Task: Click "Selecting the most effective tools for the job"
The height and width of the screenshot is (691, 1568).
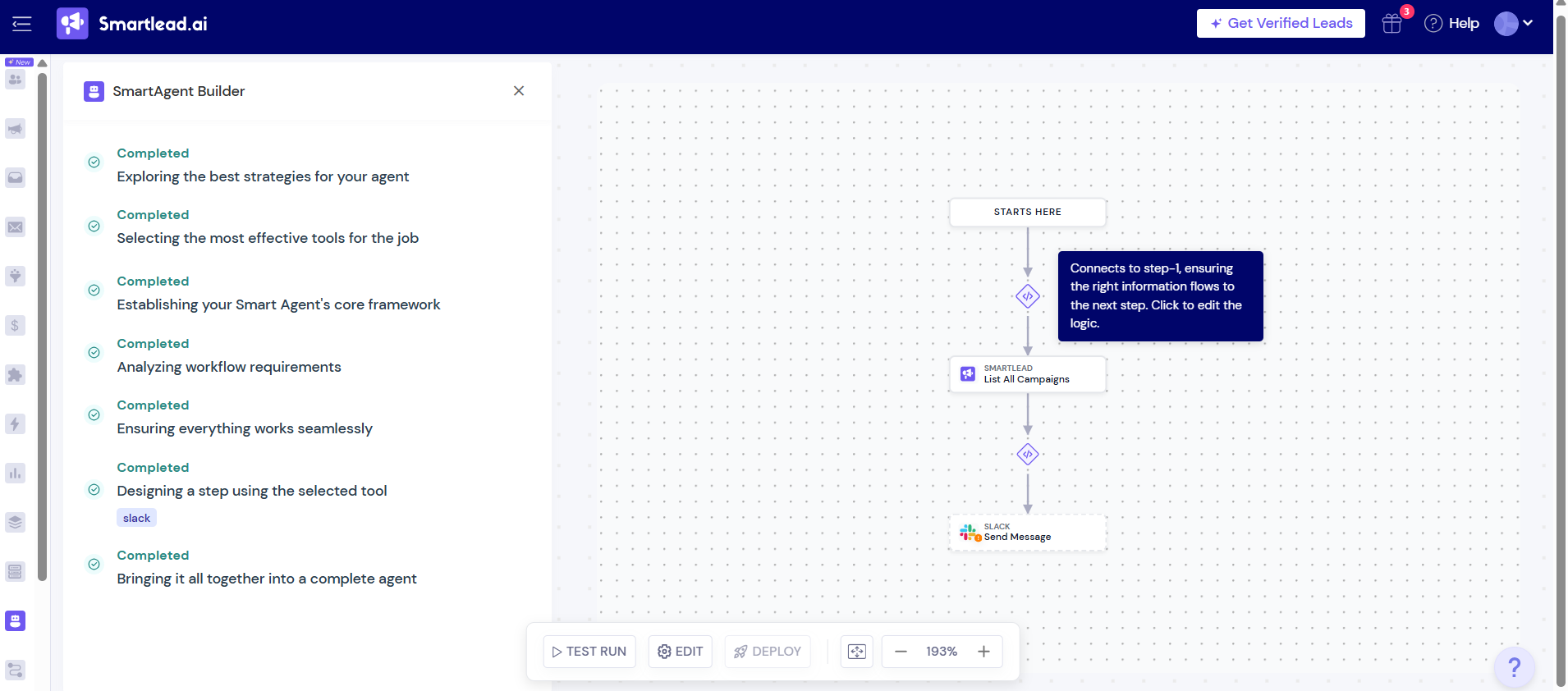Action: tap(268, 238)
